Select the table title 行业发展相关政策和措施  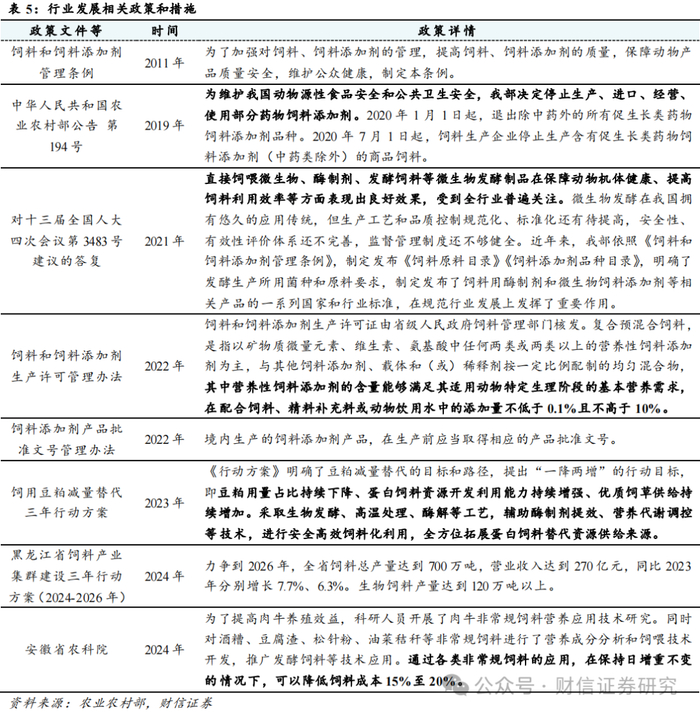122,8
